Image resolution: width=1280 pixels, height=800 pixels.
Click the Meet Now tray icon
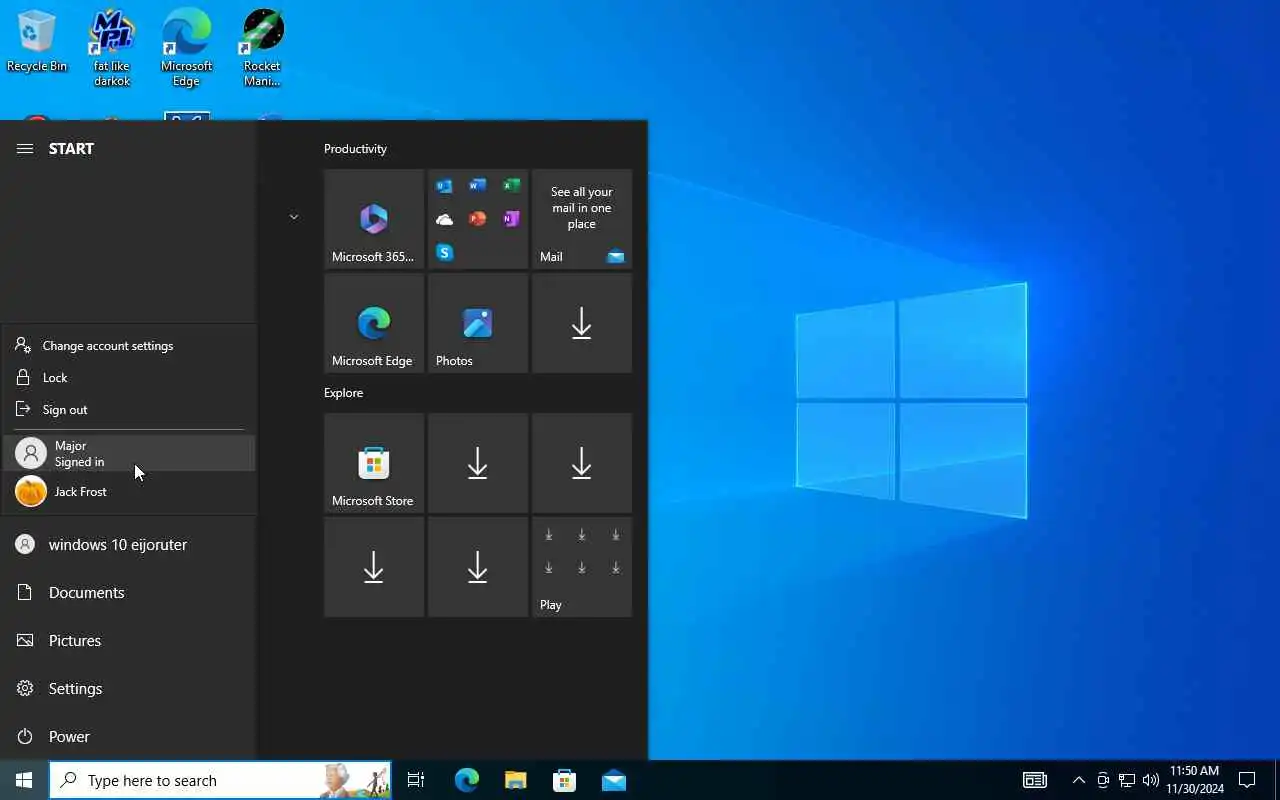coord(1103,780)
